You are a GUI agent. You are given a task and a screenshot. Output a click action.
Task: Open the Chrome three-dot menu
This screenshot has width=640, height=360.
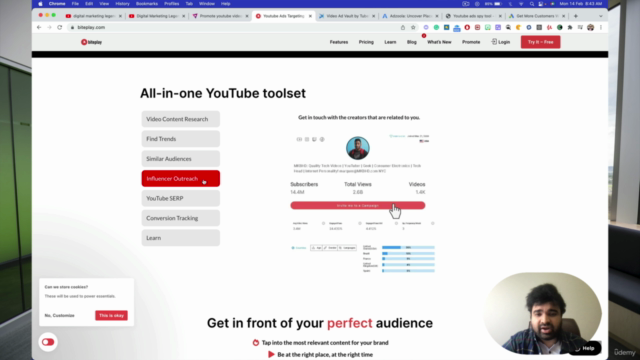coord(601,27)
